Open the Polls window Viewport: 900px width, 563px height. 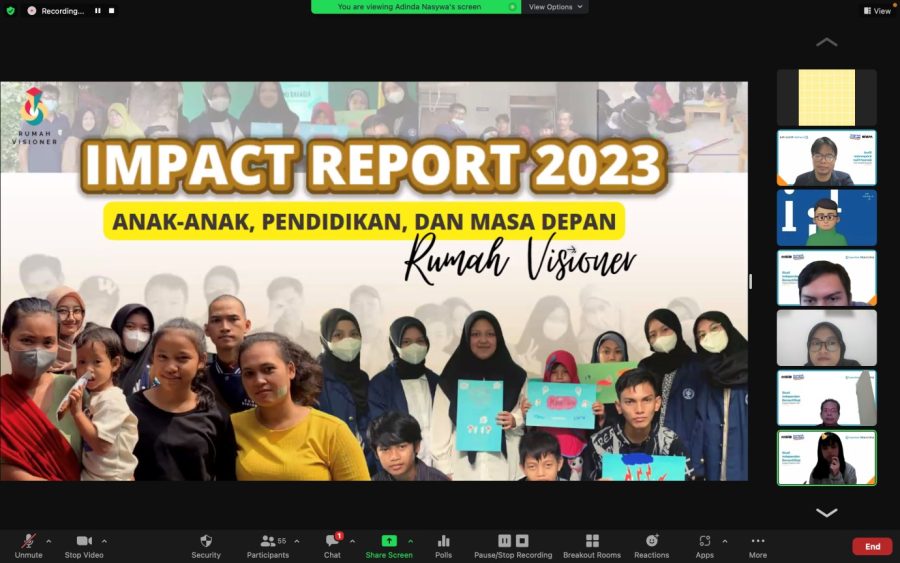click(444, 546)
